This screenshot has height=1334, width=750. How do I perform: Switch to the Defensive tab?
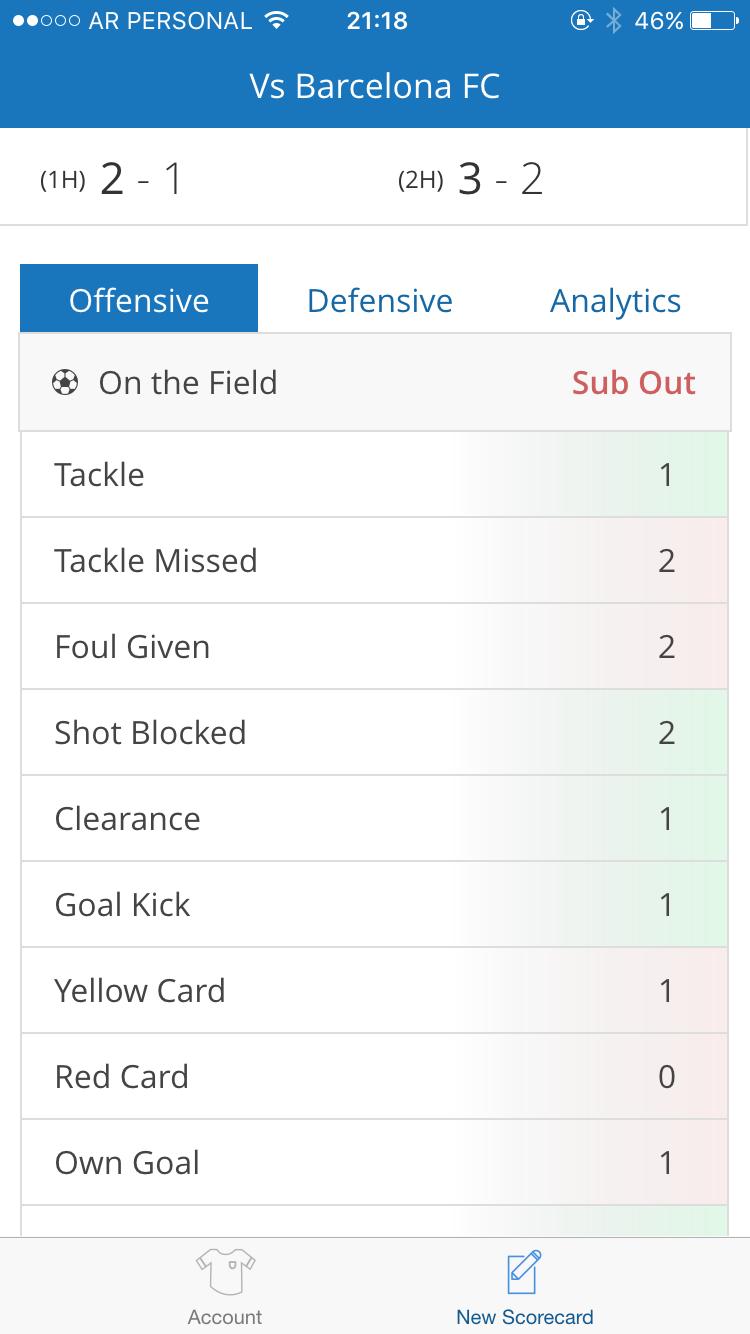[380, 301]
